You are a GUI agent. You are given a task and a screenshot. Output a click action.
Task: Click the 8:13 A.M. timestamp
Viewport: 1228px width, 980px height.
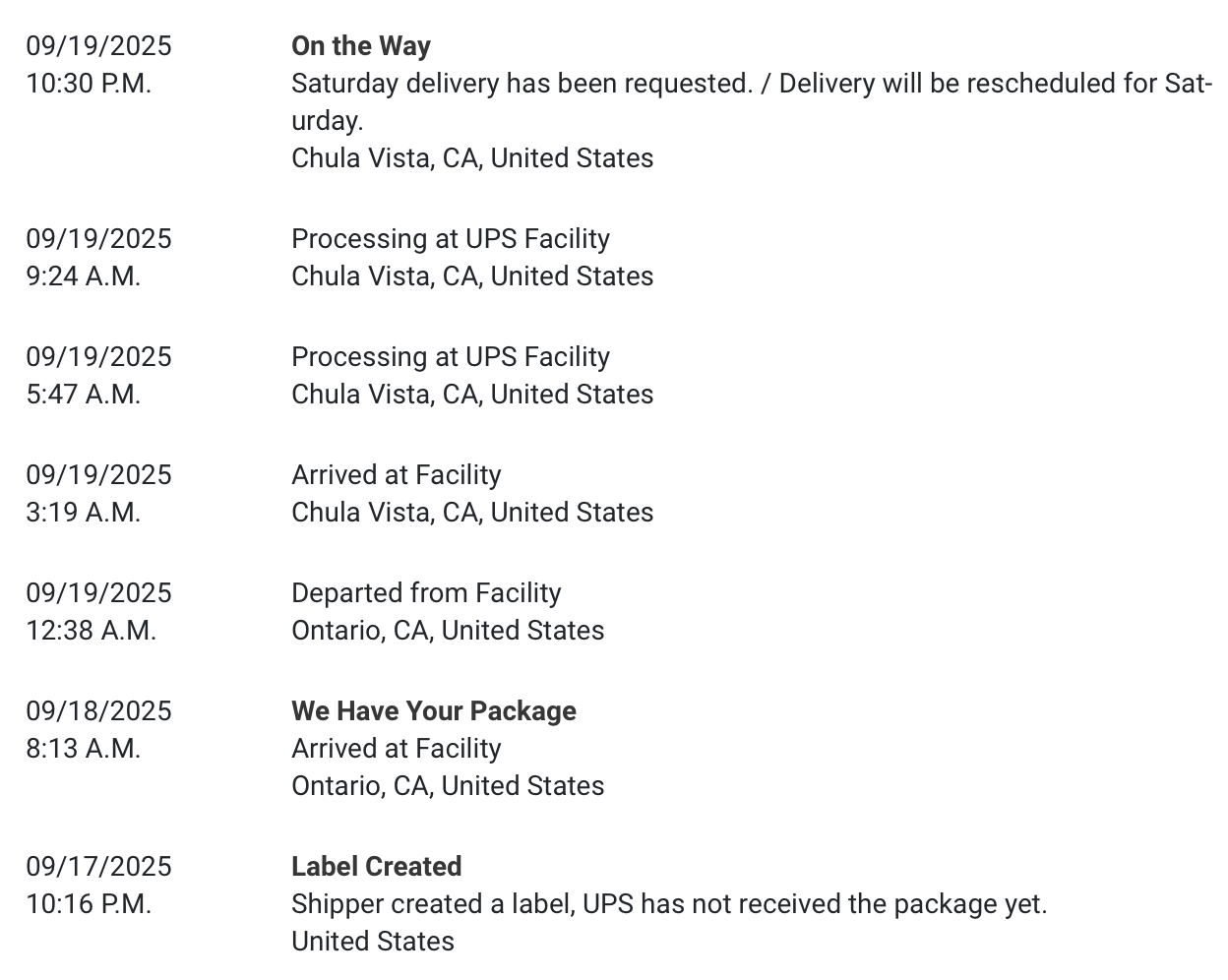84,749
